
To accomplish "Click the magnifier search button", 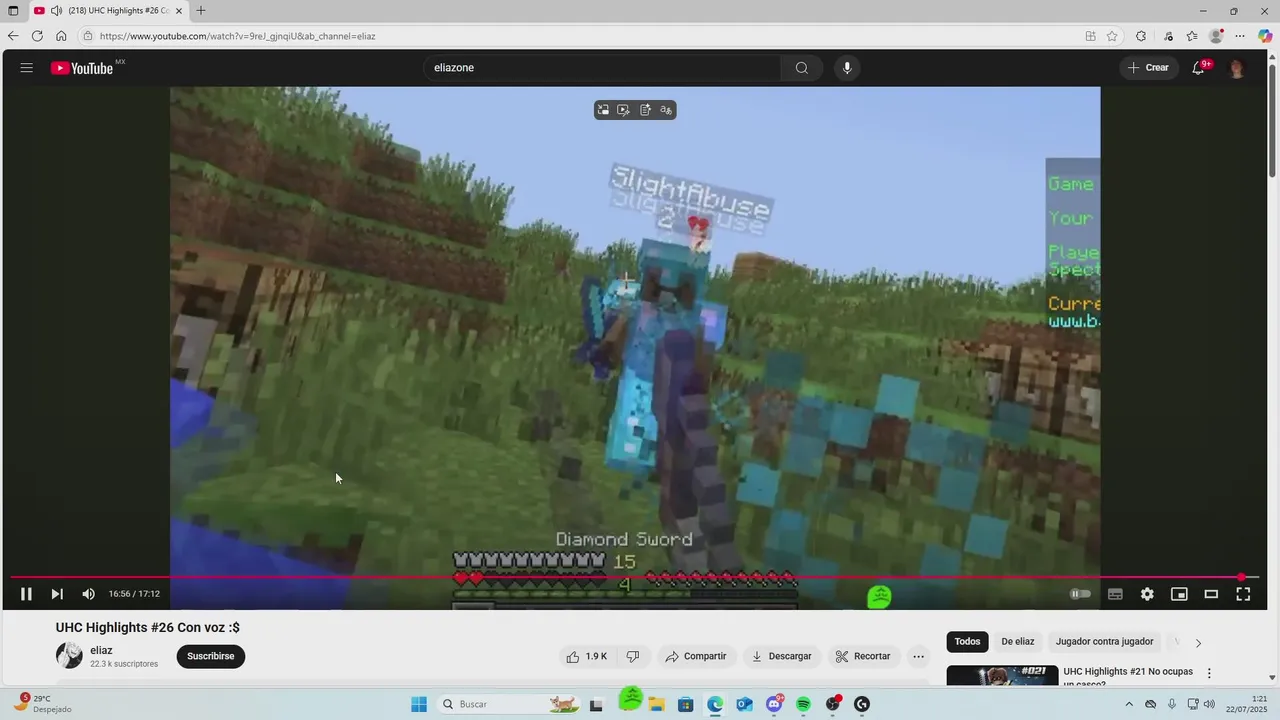I will 801,68.
